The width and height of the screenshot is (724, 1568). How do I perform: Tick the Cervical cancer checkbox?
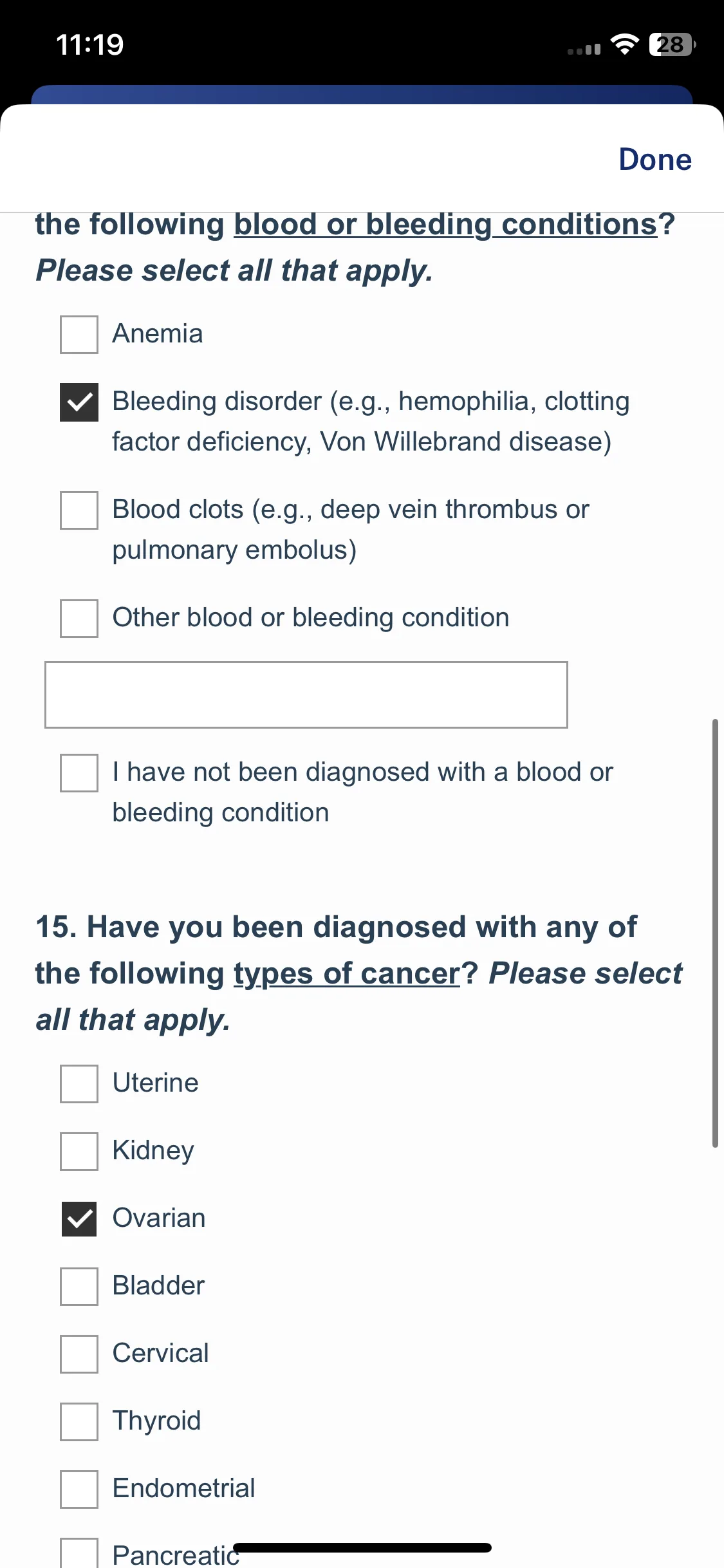tap(79, 1354)
